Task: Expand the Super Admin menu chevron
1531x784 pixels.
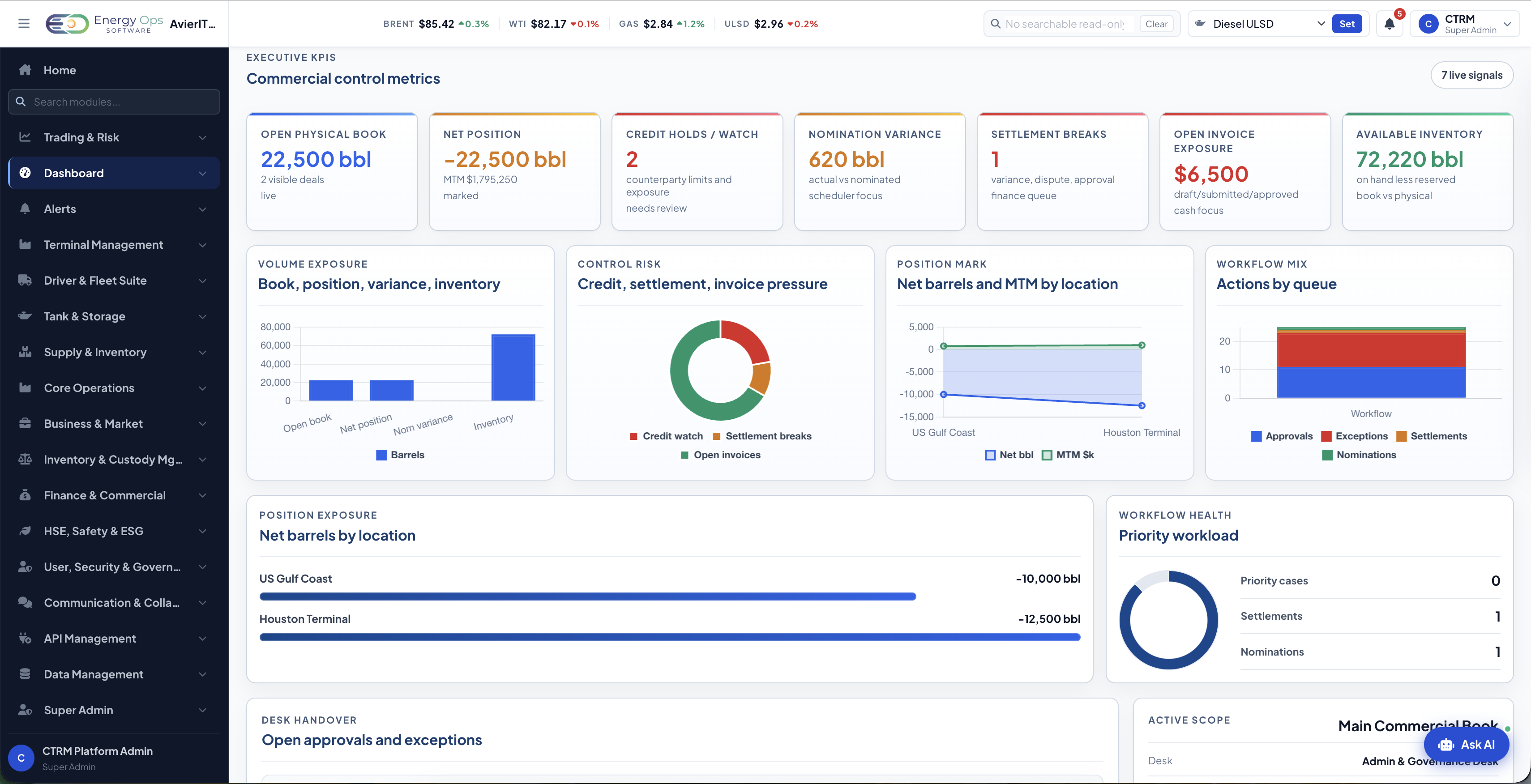Action: (203, 710)
